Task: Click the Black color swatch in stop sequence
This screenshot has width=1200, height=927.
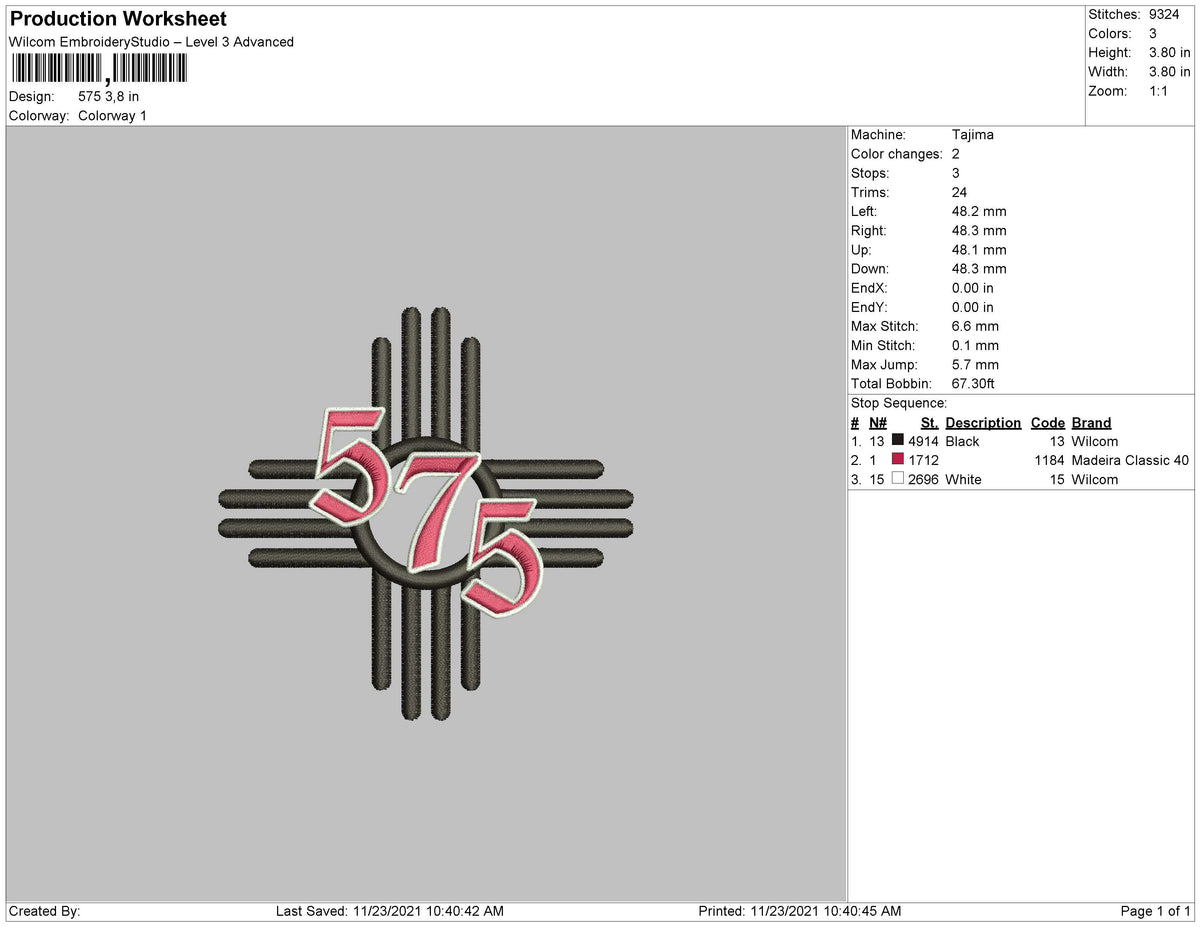Action: pyautogui.click(x=897, y=441)
